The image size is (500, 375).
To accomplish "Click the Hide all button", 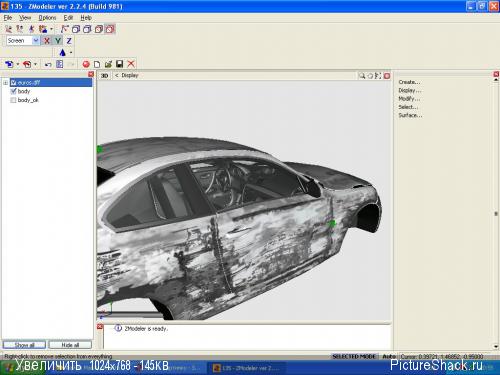I will tap(70, 345).
